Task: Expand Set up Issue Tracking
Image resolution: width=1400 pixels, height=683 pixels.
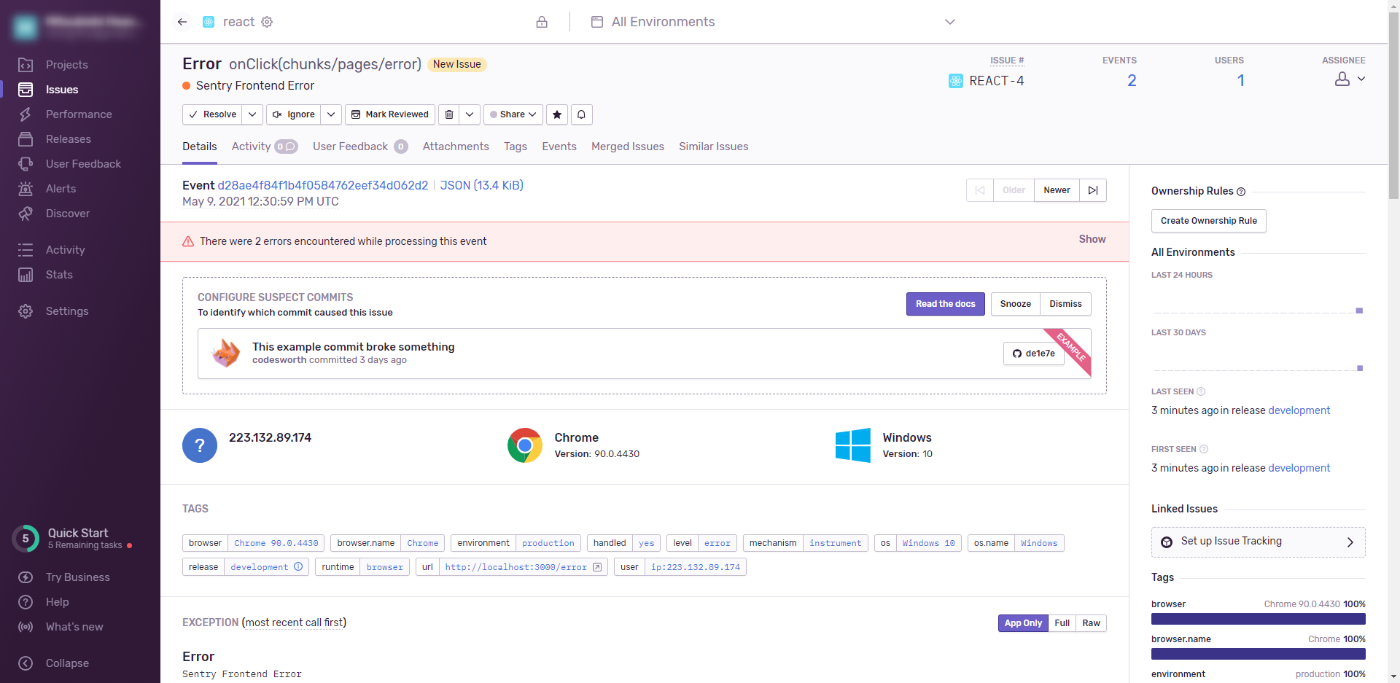Action: pos(1258,542)
